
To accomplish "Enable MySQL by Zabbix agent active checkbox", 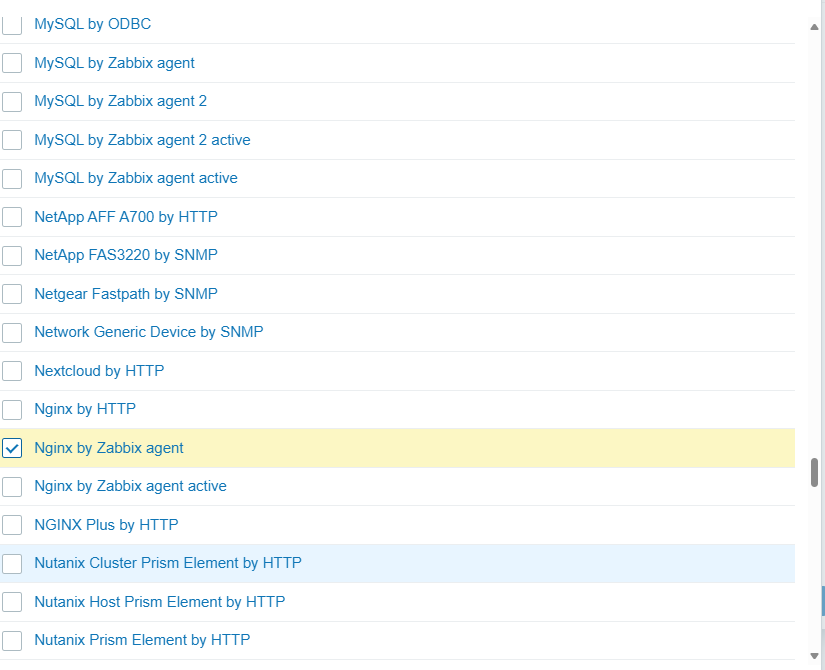I will 12,178.
